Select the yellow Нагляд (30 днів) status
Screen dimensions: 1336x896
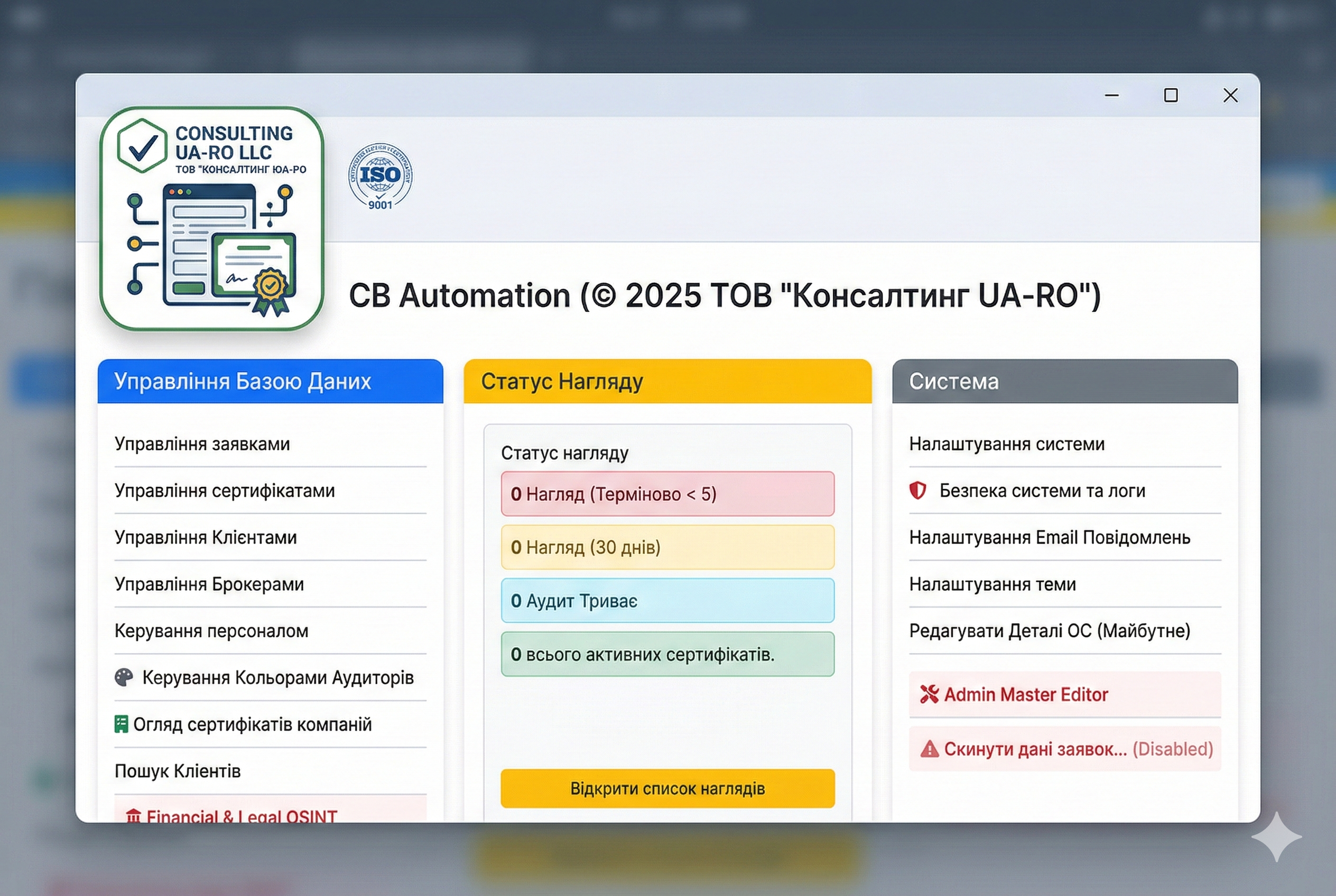[x=667, y=547]
